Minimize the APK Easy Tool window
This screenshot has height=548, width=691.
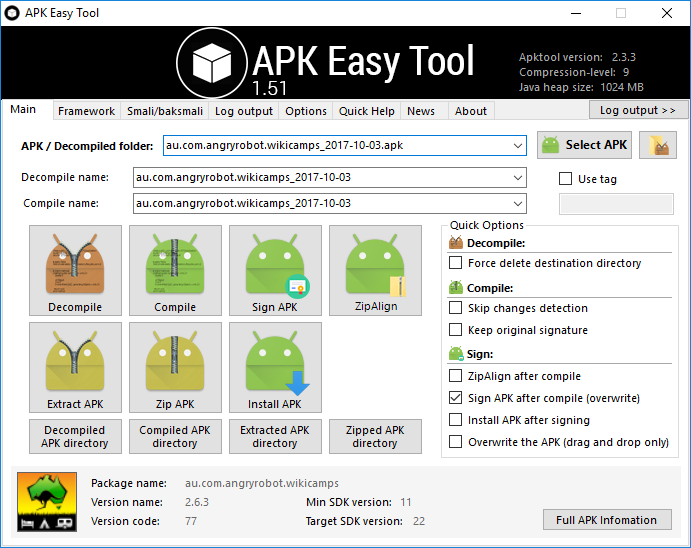point(576,13)
